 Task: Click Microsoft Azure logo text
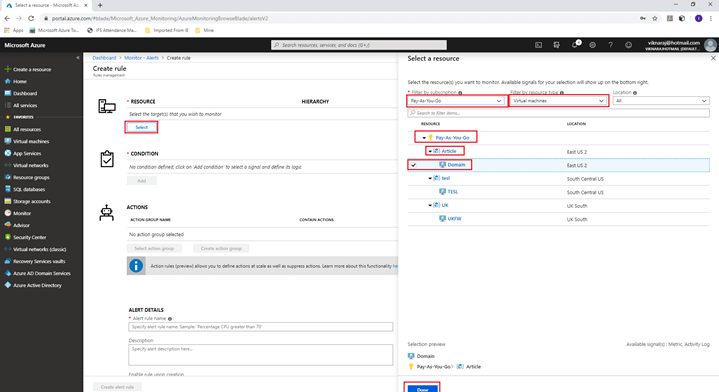(x=25, y=45)
